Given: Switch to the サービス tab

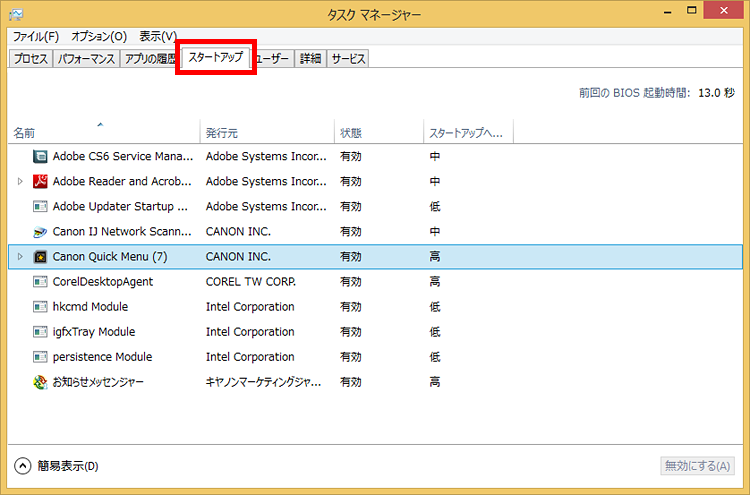Looking at the screenshot, I should [349, 59].
